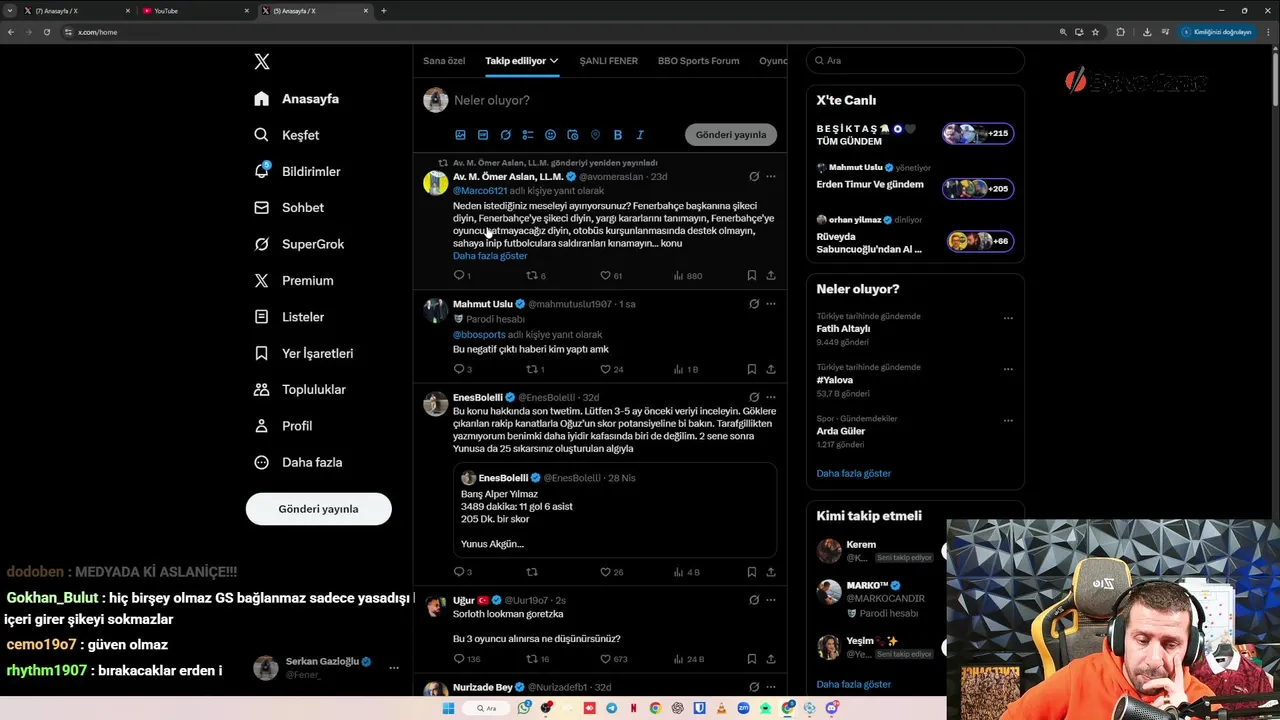
Task: Switch to the YouTube browser tab
Action: (196, 11)
